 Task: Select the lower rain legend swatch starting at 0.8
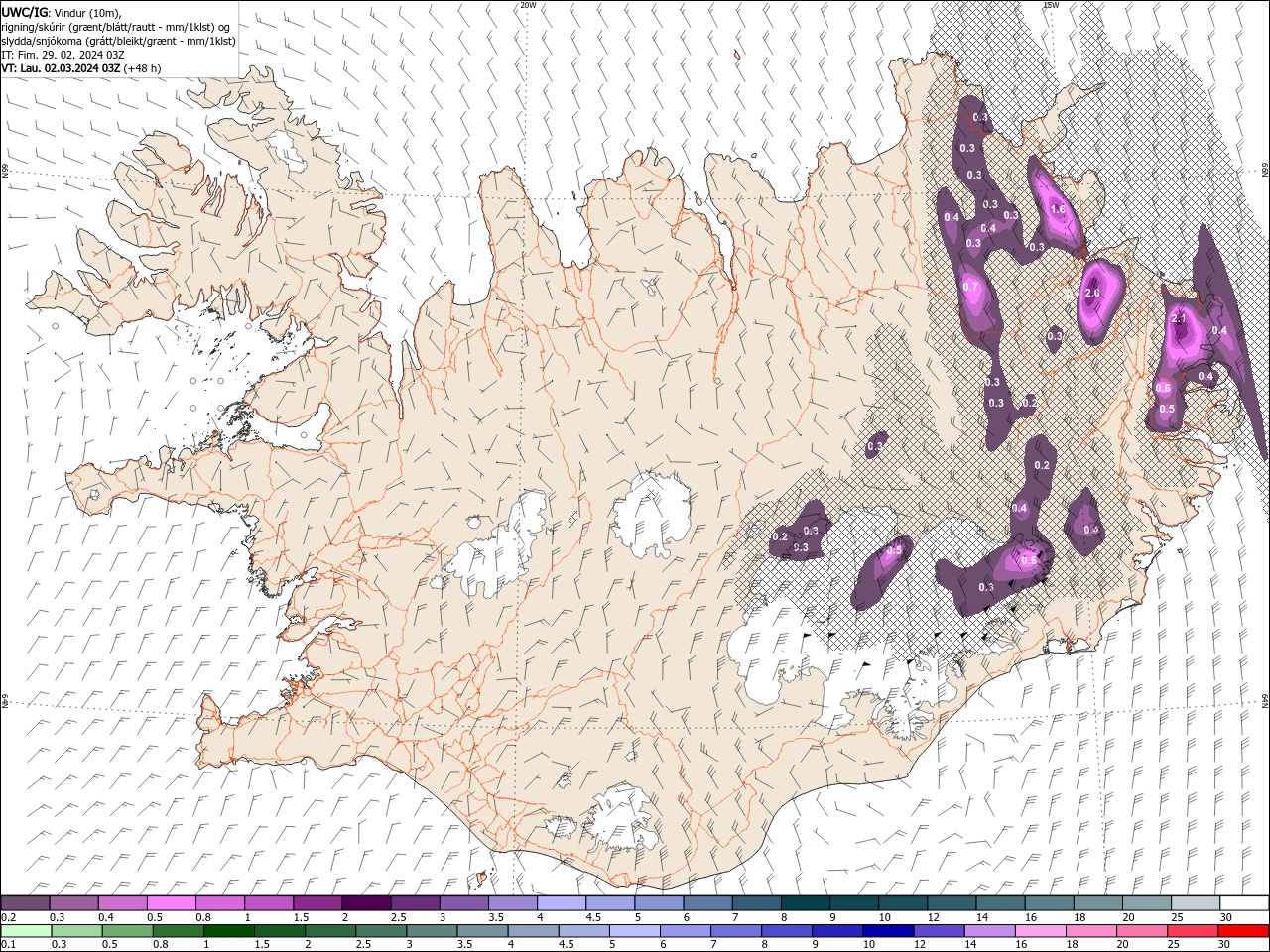pyautogui.click(x=178, y=931)
